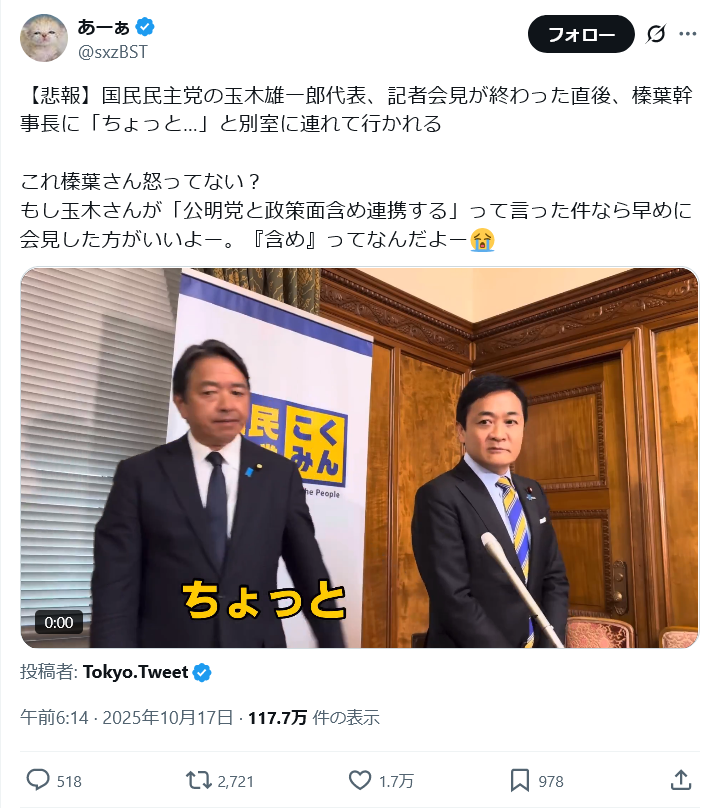Viewport: 717px width, 808px height.
Task: Toggle the bookmark icon
Action: click(520, 780)
